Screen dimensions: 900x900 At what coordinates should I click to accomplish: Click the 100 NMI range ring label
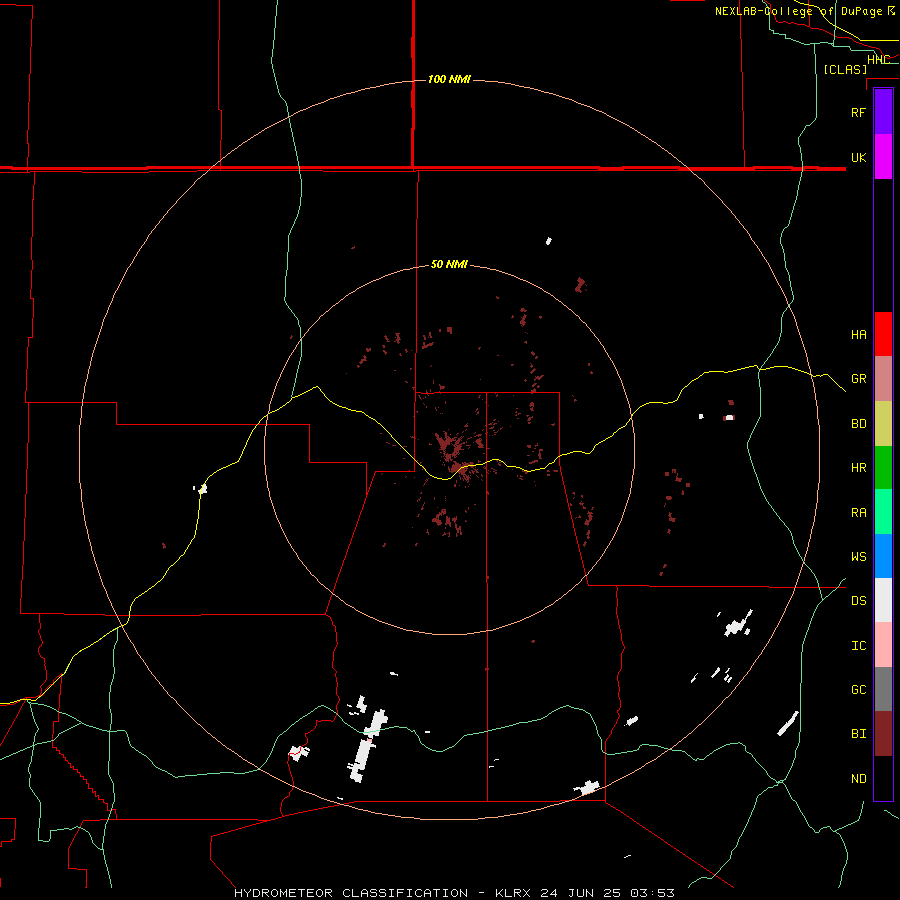pyautogui.click(x=449, y=79)
